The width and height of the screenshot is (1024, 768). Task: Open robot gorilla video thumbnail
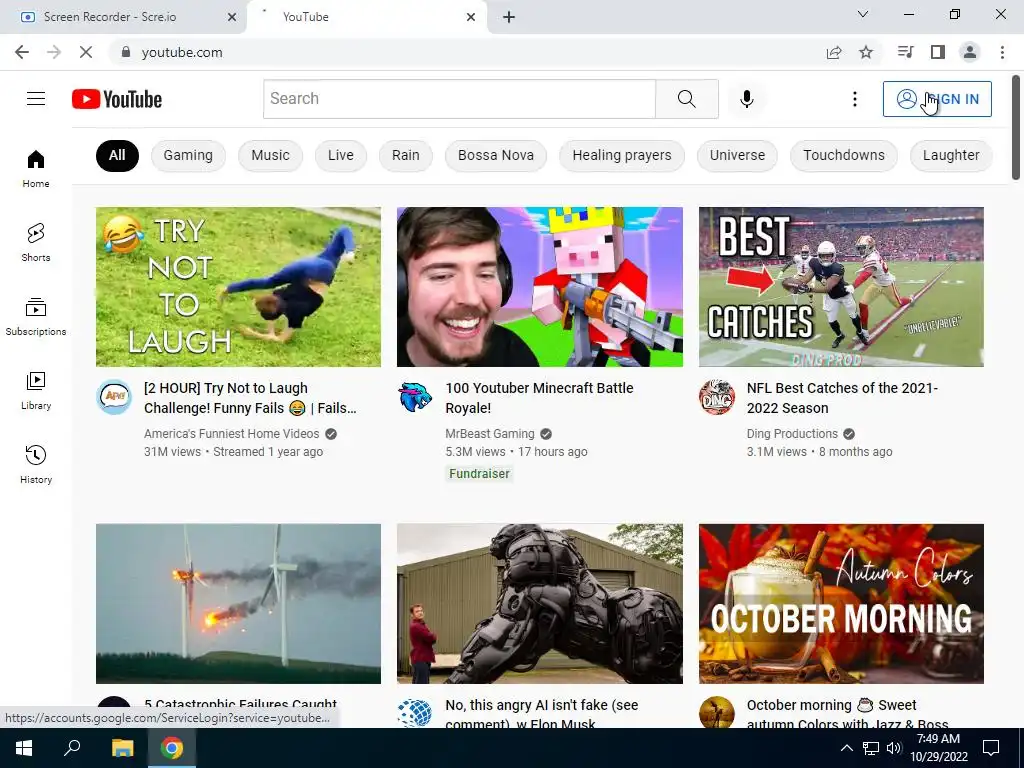point(540,603)
